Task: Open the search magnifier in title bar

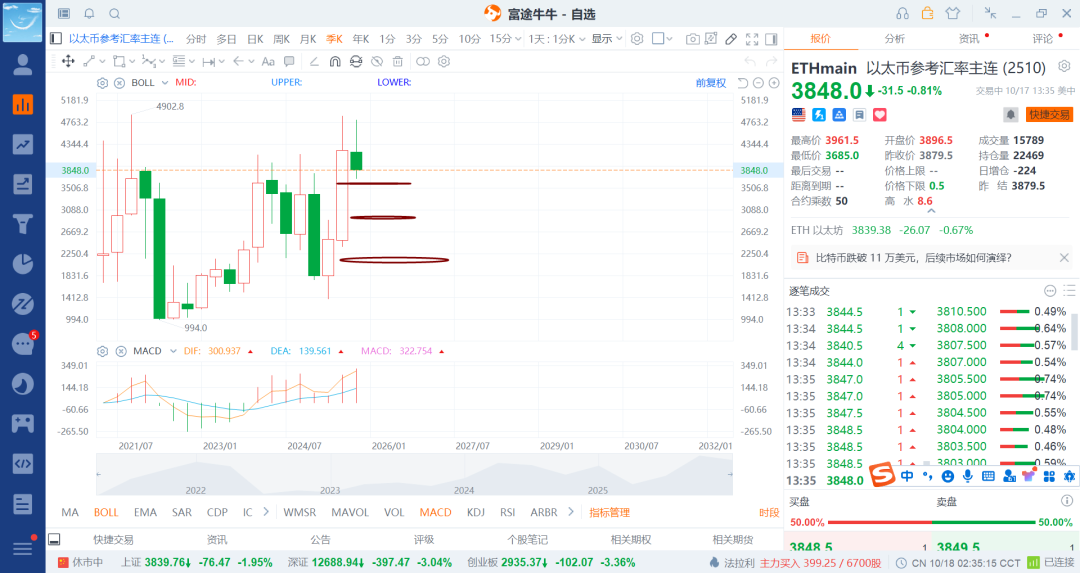Action: pyautogui.click(x=115, y=13)
